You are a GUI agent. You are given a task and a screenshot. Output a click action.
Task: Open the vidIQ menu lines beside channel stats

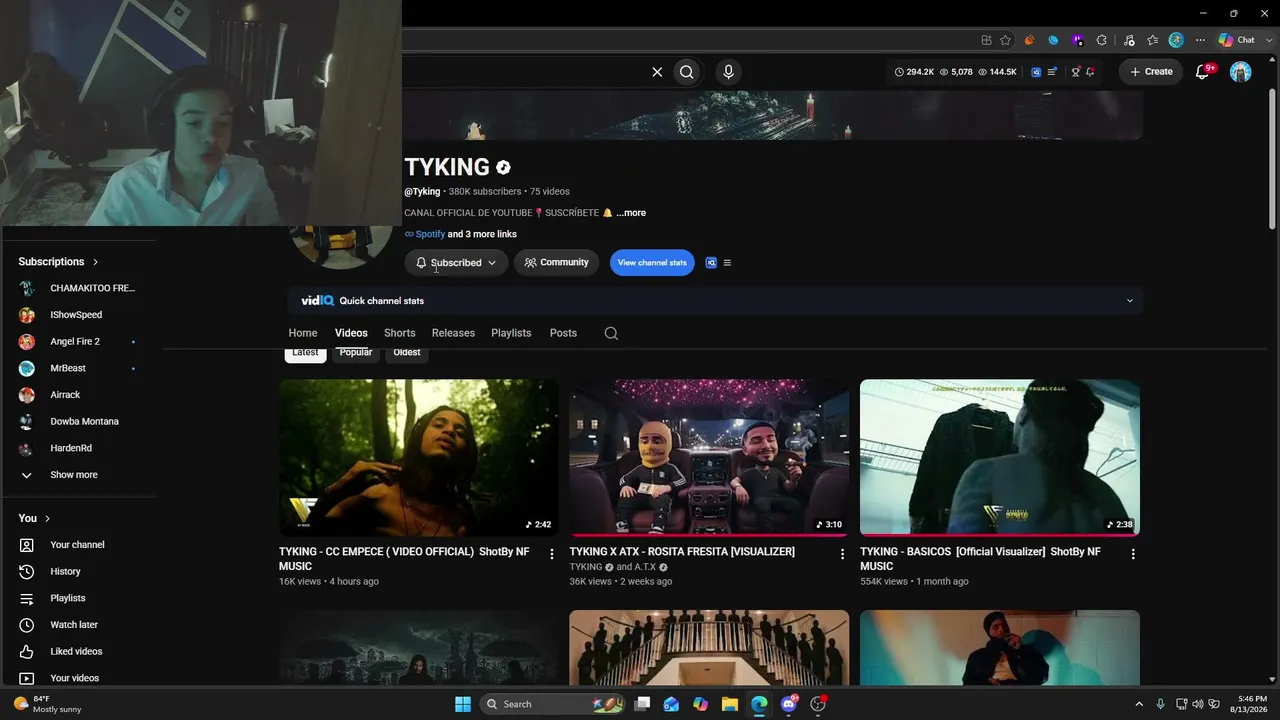pos(727,263)
